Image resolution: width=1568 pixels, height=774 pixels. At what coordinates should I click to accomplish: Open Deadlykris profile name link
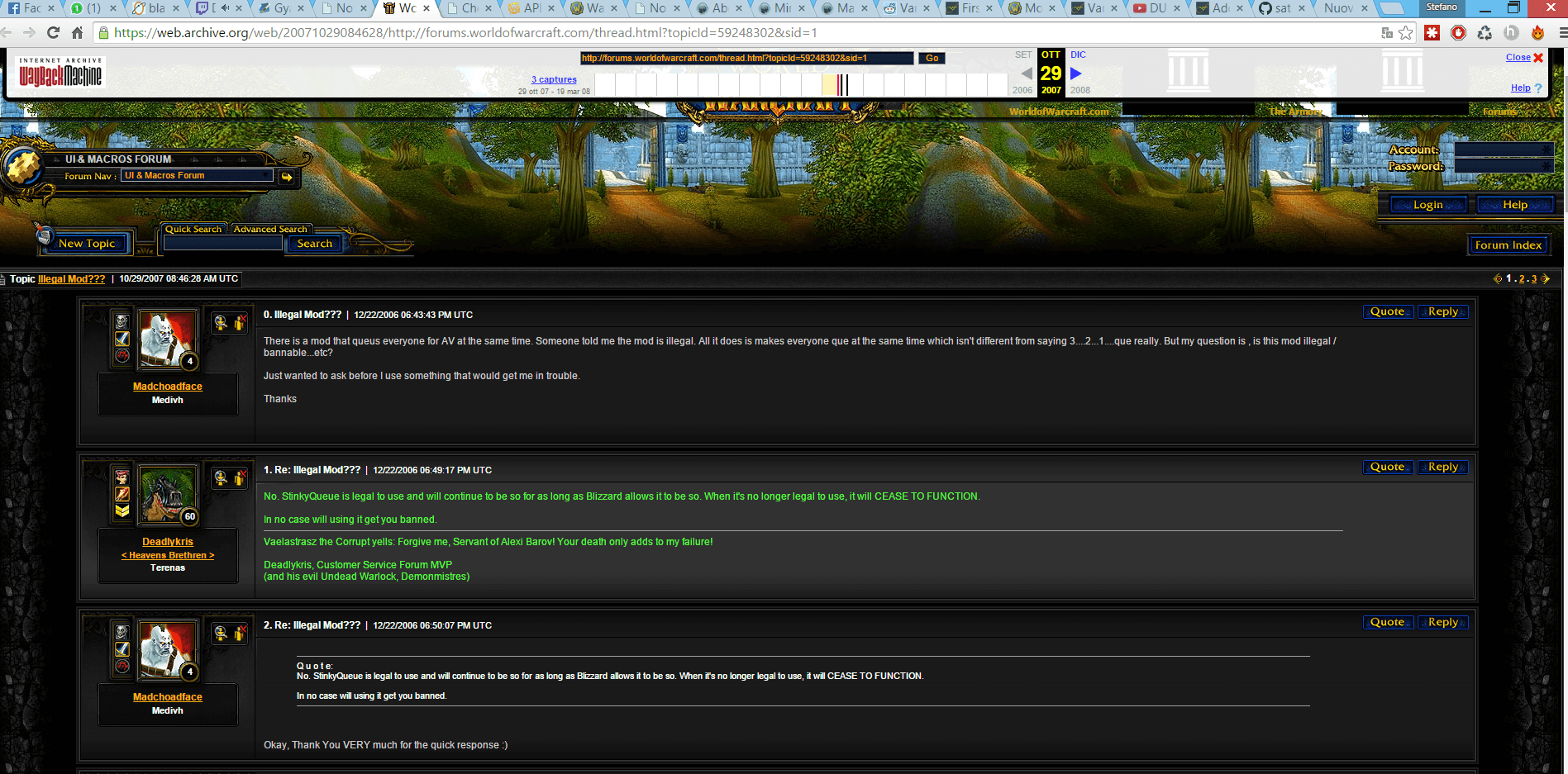point(168,542)
